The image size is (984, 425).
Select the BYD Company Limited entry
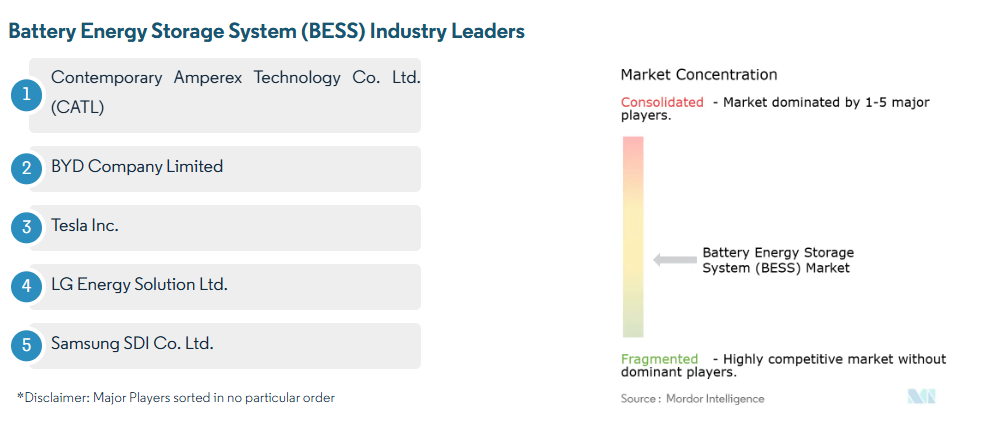click(137, 167)
